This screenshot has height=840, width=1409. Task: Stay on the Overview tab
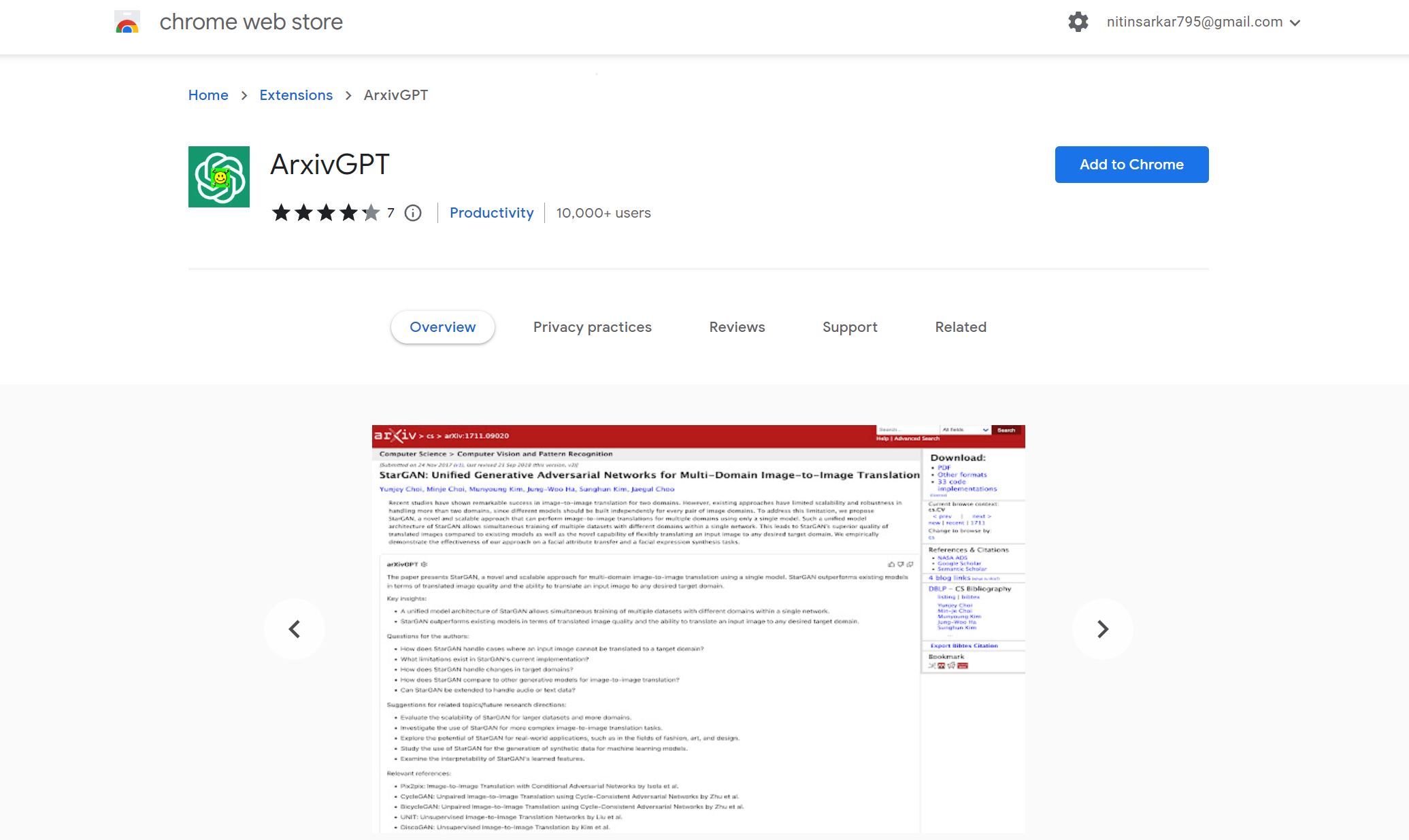[x=442, y=327]
